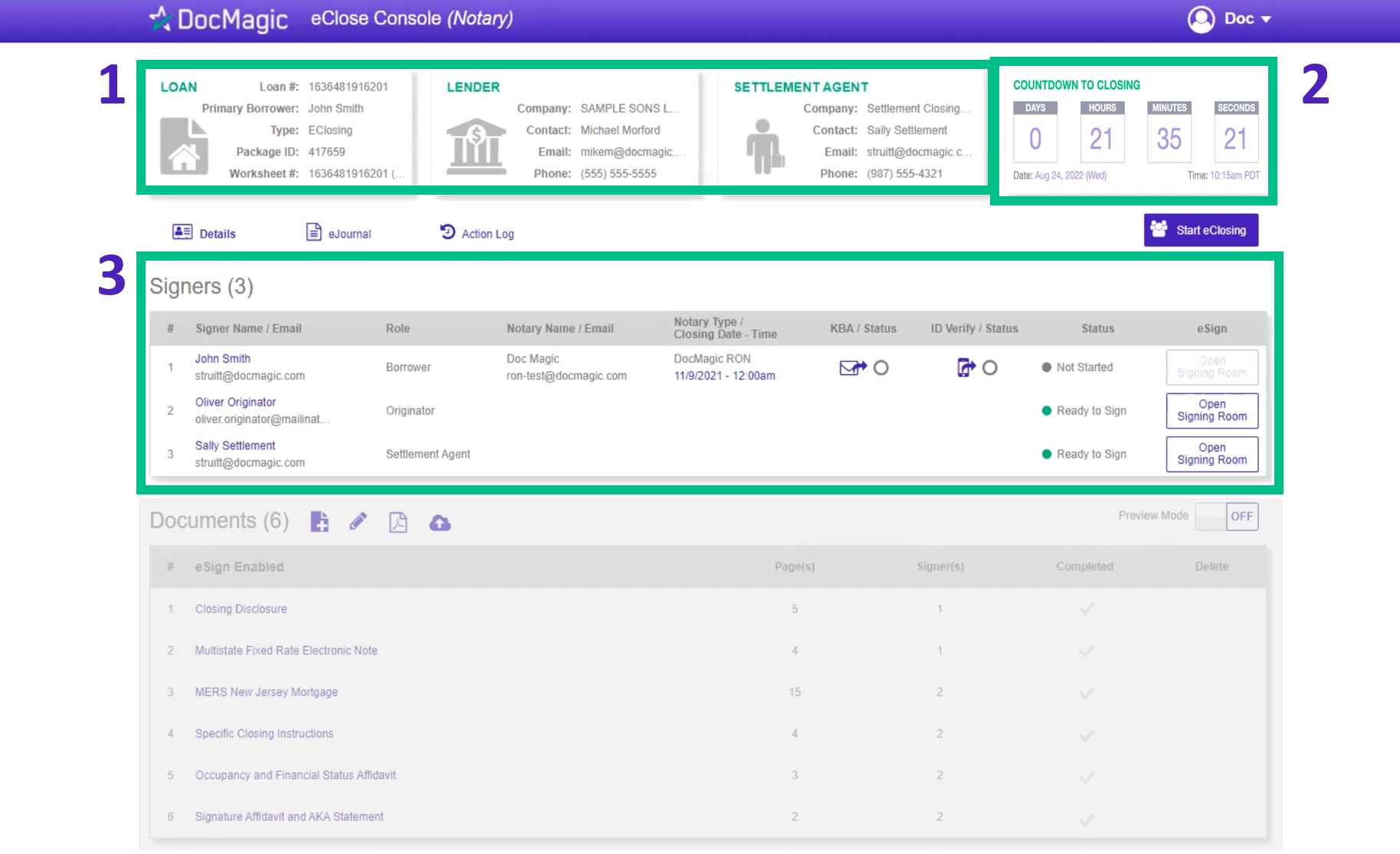Open Closing Disclosure document

tap(241, 609)
